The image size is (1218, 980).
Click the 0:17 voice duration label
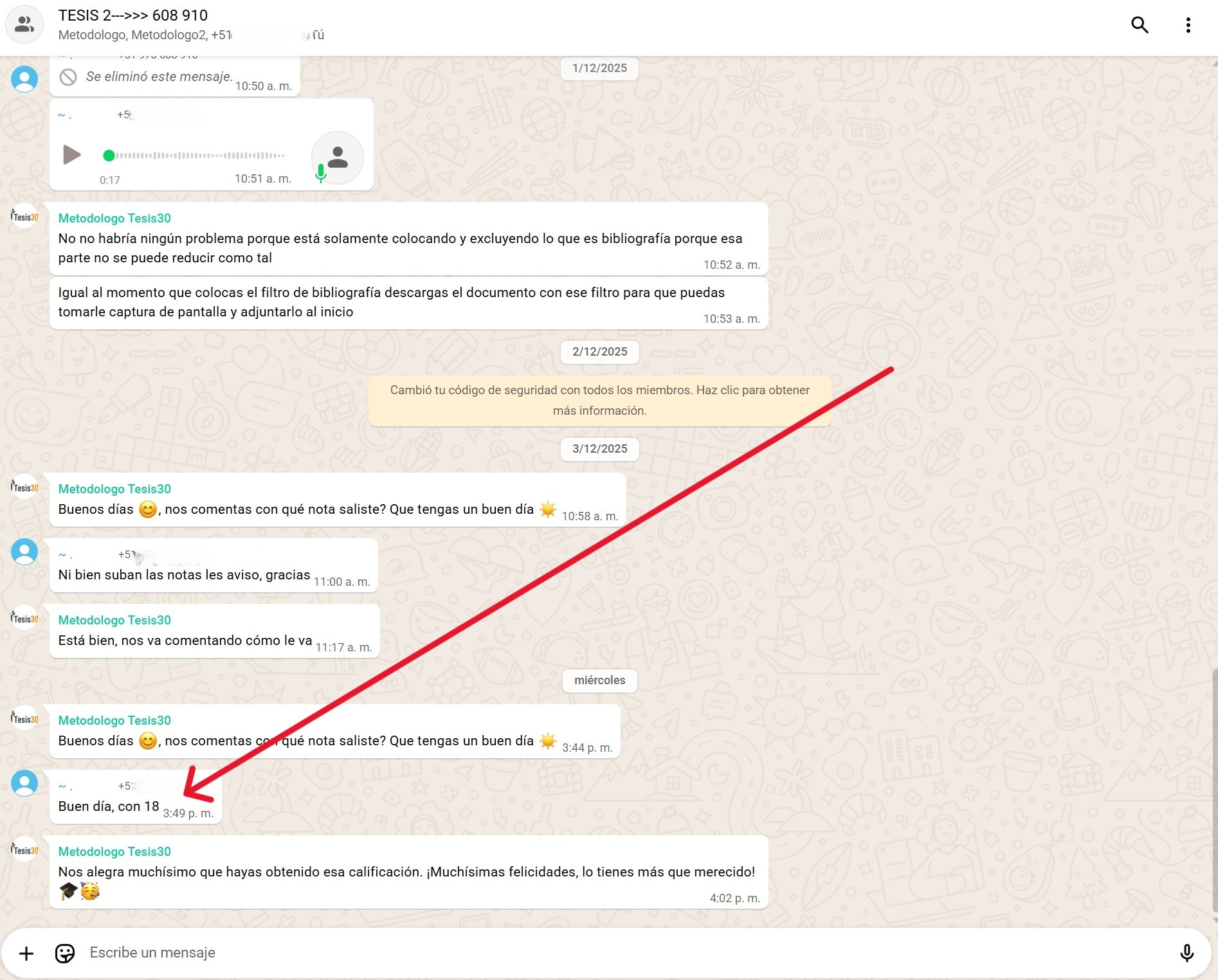110,180
